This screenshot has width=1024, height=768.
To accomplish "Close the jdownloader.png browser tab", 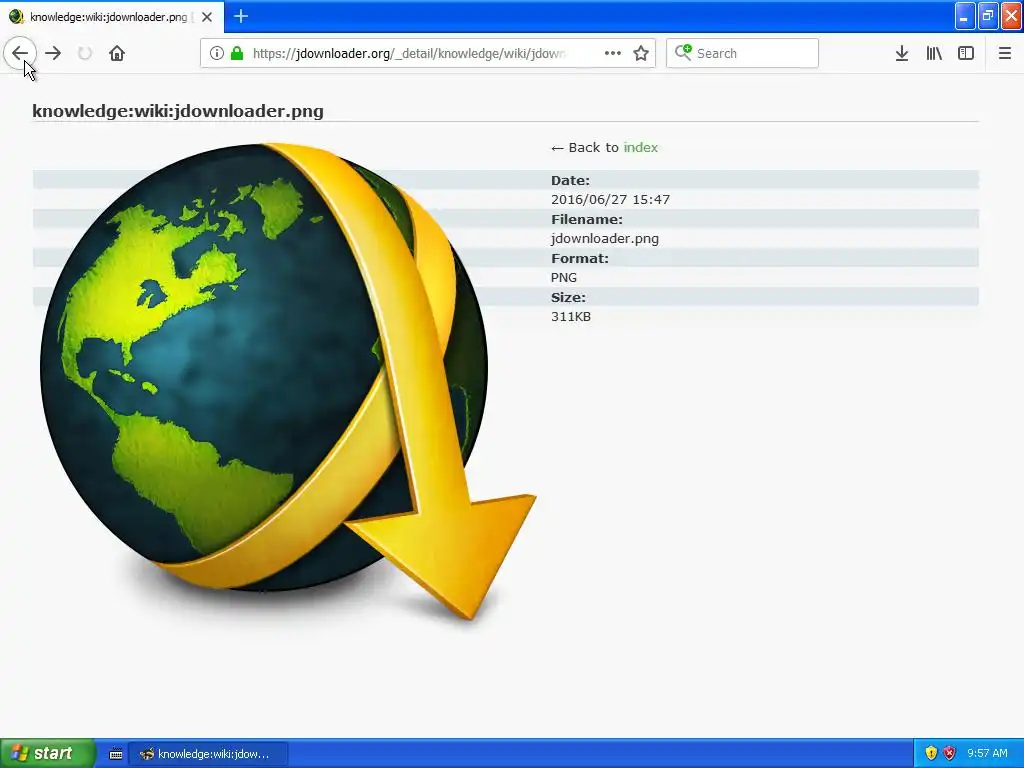I will click(207, 17).
